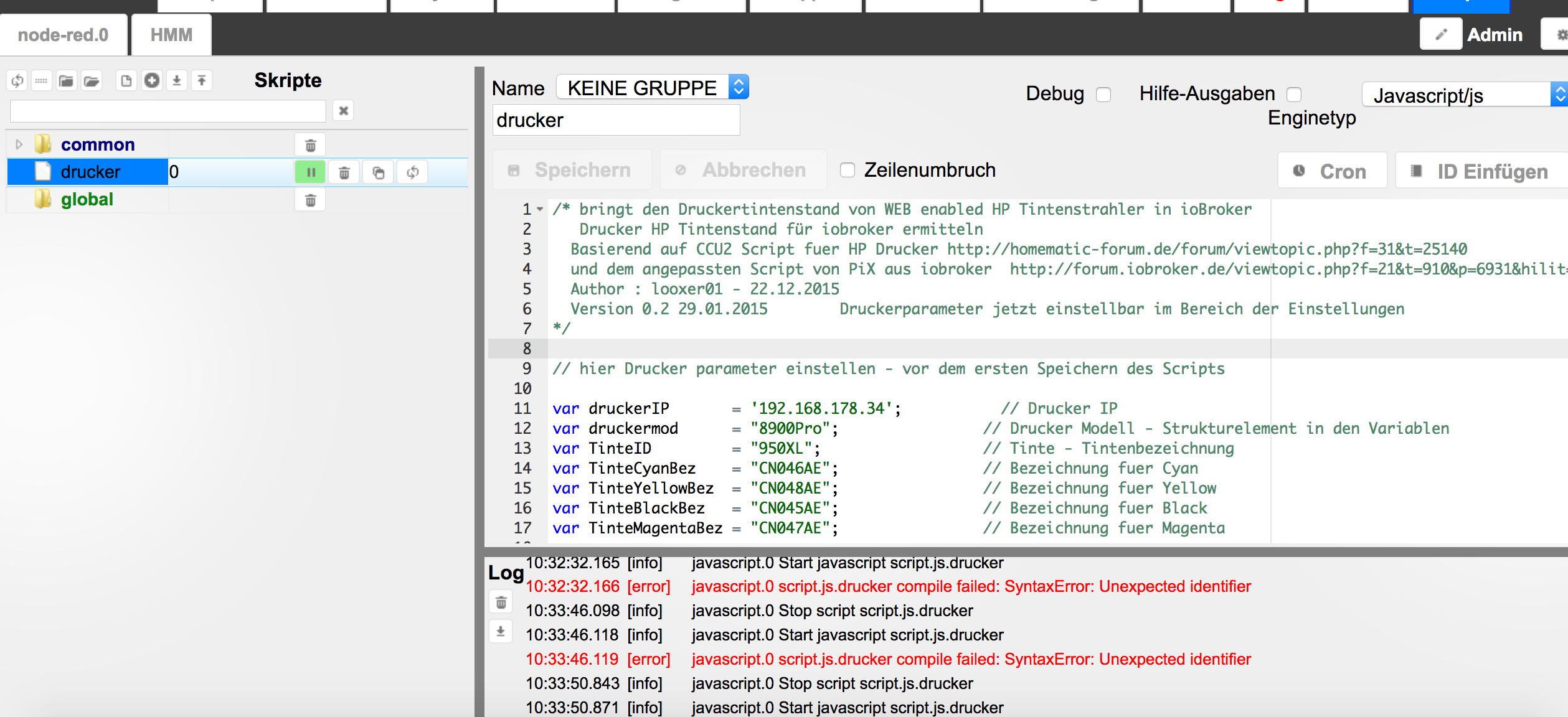Add a new group with plus icon

(x=152, y=81)
